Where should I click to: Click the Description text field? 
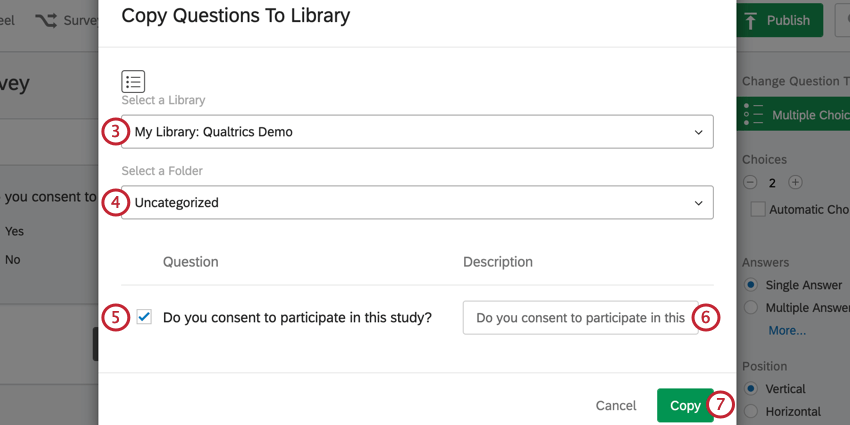pyautogui.click(x=580, y=318)
